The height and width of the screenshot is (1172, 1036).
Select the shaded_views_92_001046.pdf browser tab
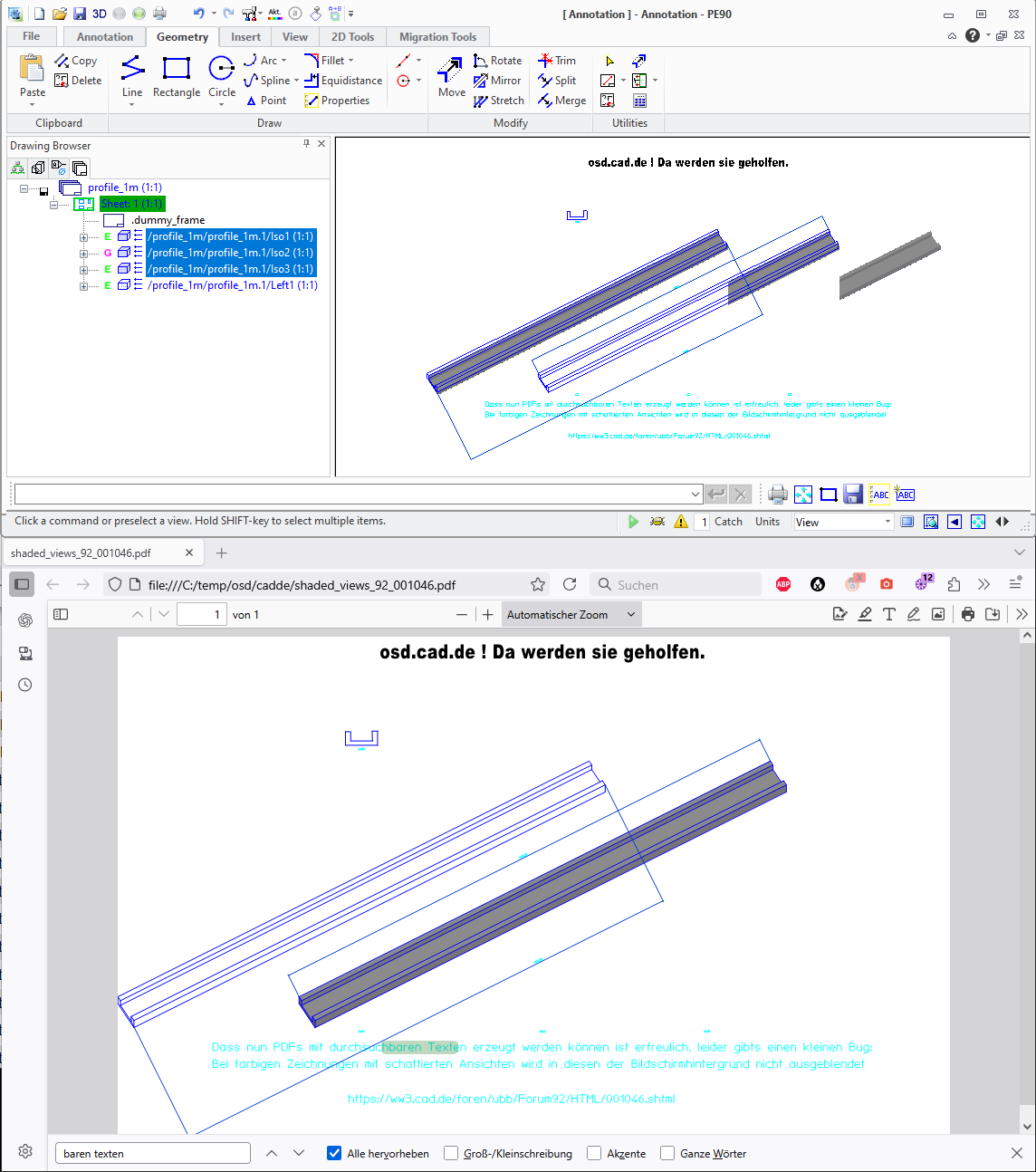(x=101, y=552)
